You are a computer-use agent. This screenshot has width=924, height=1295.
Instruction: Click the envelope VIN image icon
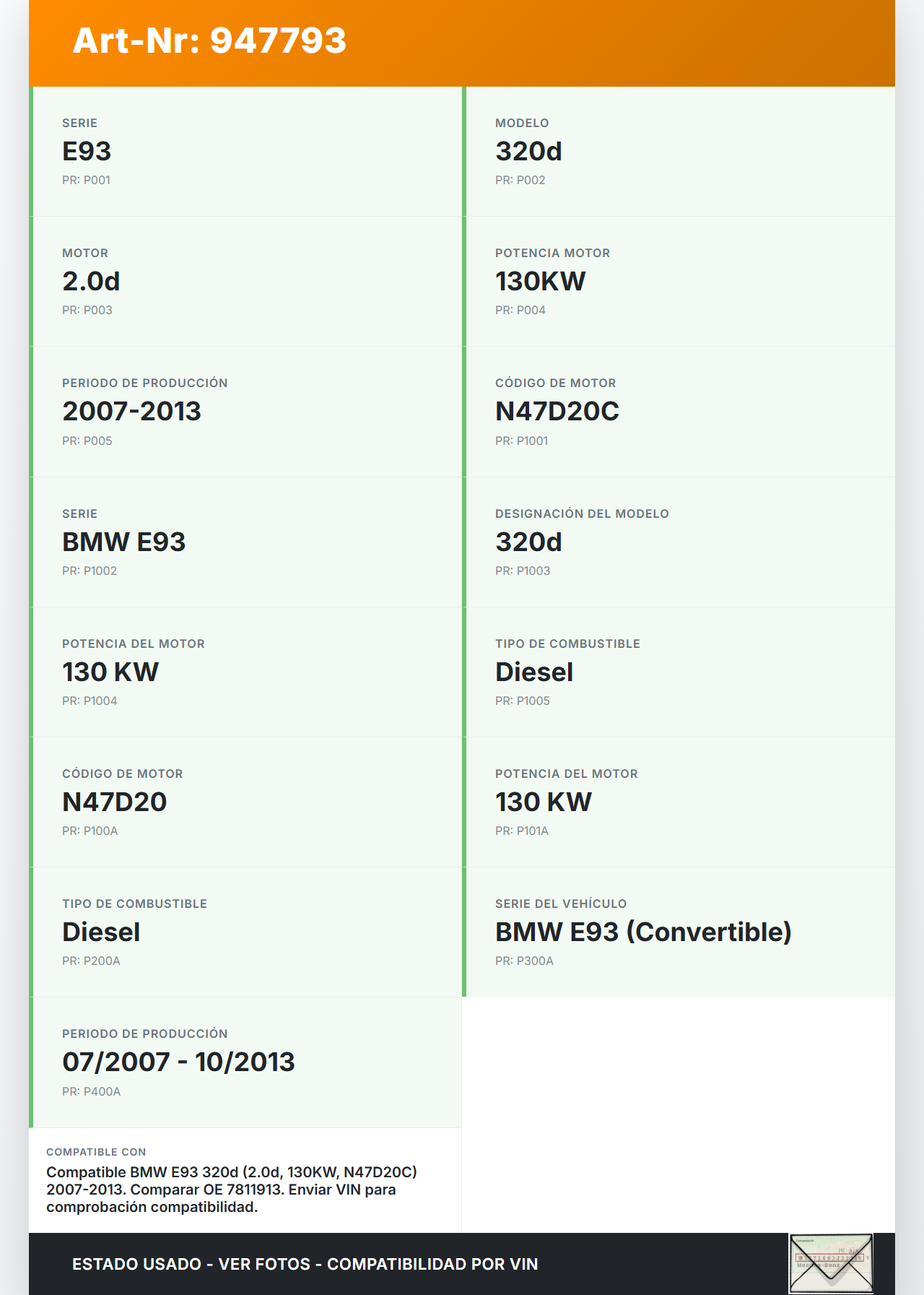(831, 1263)
